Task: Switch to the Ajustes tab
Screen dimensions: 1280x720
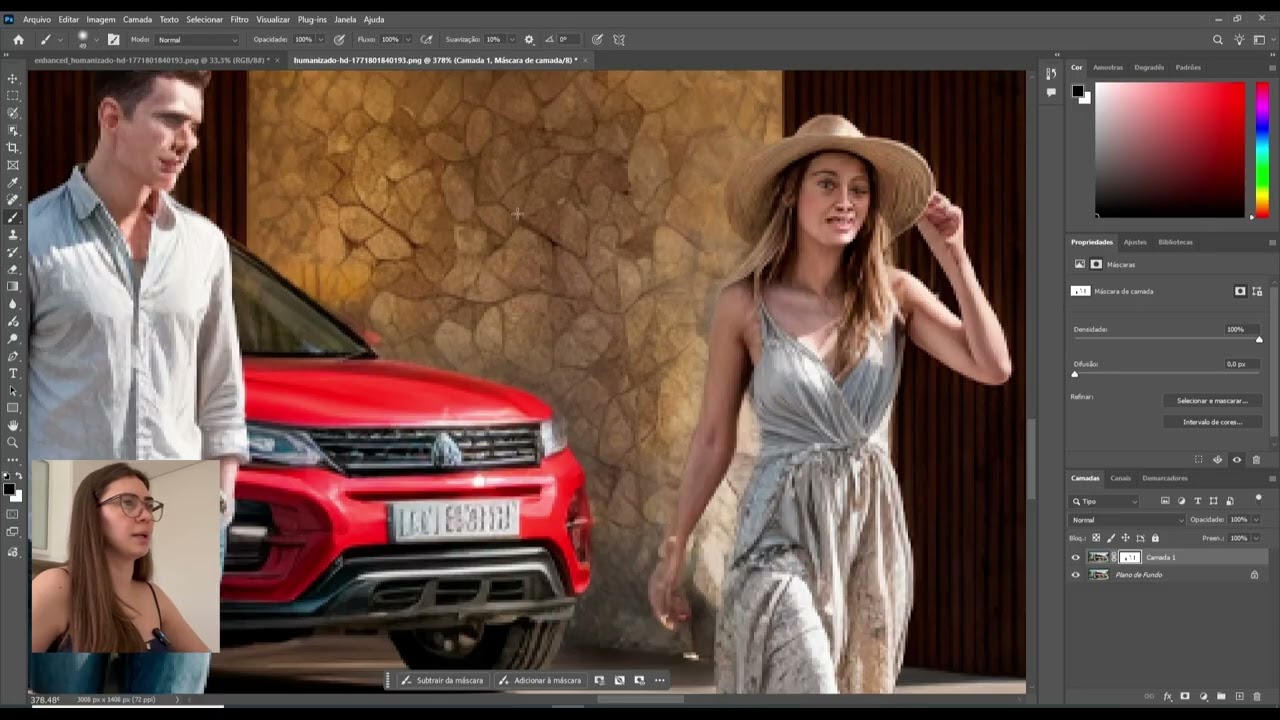Action: (x=1135, y=242)
